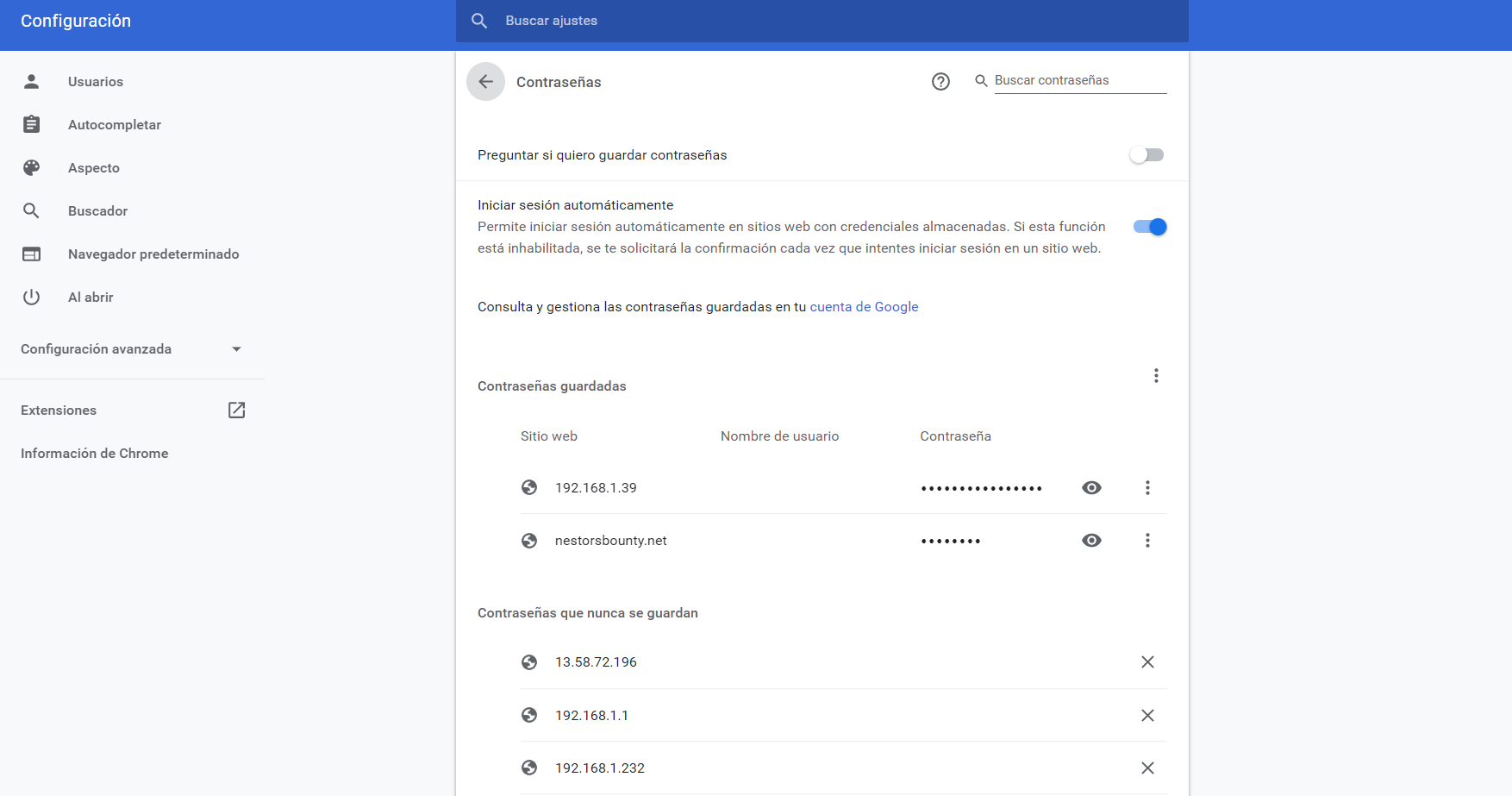Click the Sitio web column header

(x=549, y=436)
